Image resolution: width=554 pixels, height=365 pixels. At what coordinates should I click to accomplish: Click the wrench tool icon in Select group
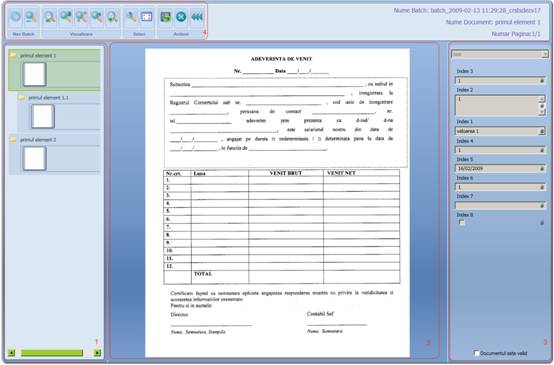click(131, 17)
